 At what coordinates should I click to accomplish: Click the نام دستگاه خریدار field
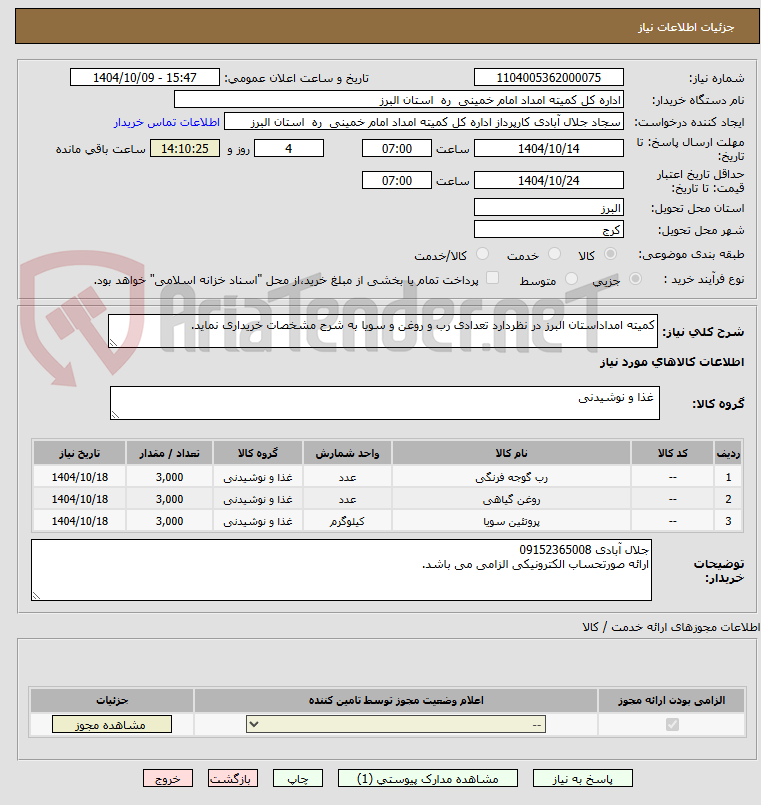[398, 100]
